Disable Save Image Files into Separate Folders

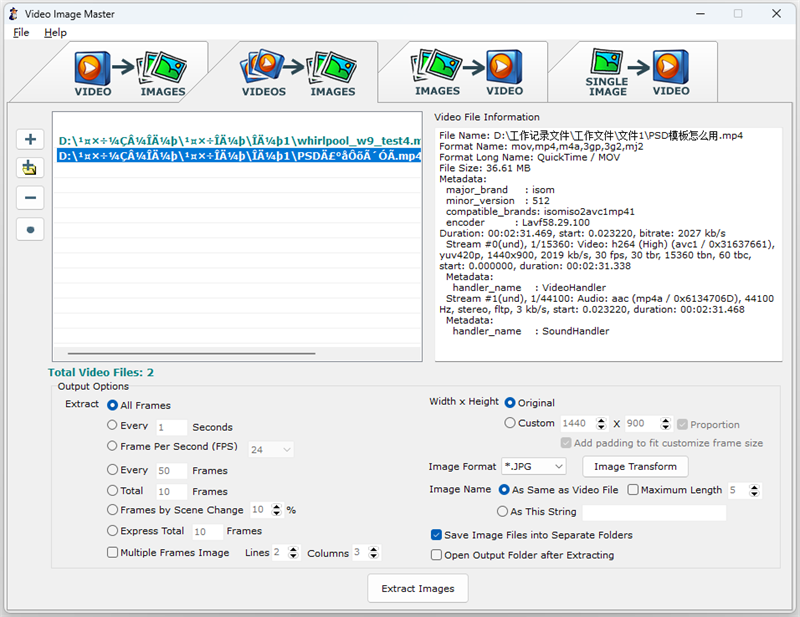click(436, 534)
